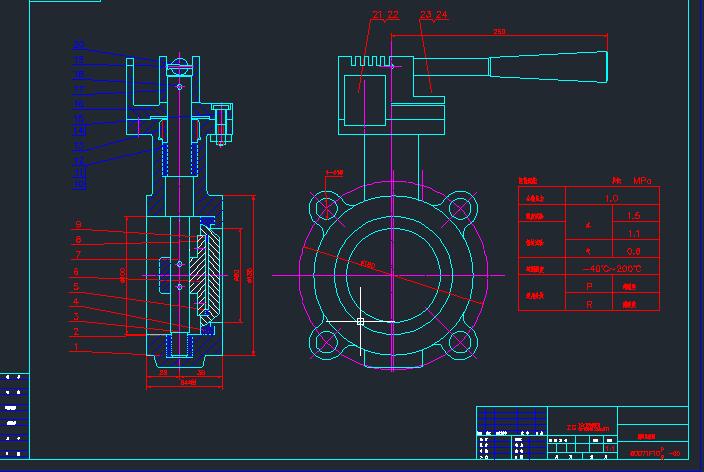Select the part callout number 8

click(x=78, y=240)
